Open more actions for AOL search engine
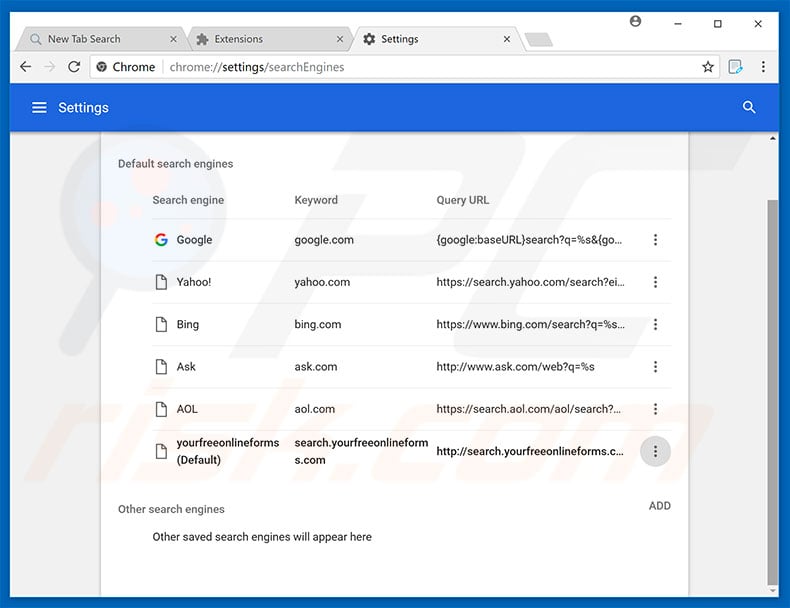Screen dimensions: 790x608 point(655,409)
